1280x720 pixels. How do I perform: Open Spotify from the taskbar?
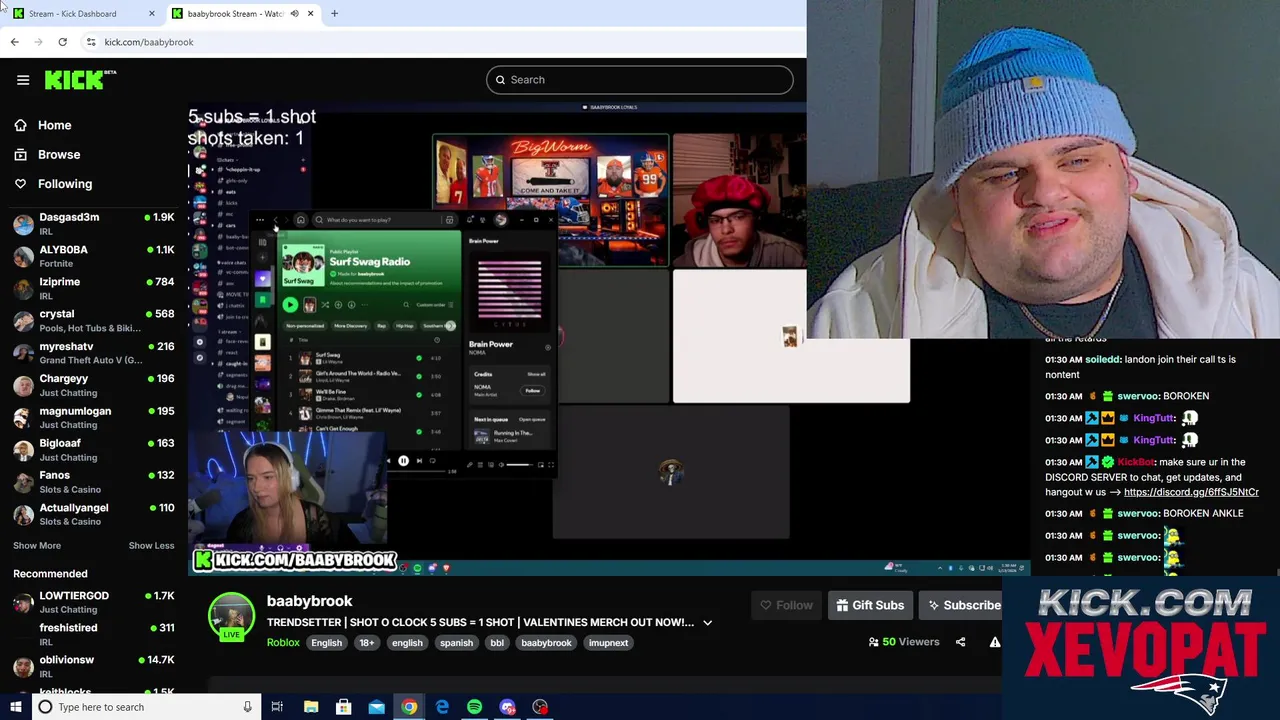coord(474,707)
